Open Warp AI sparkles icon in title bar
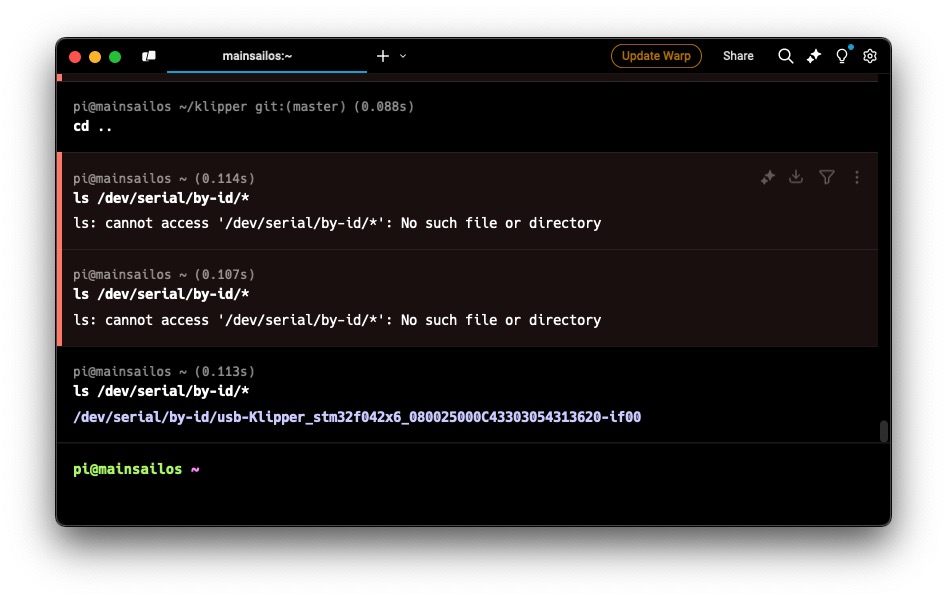 point(814,56)
